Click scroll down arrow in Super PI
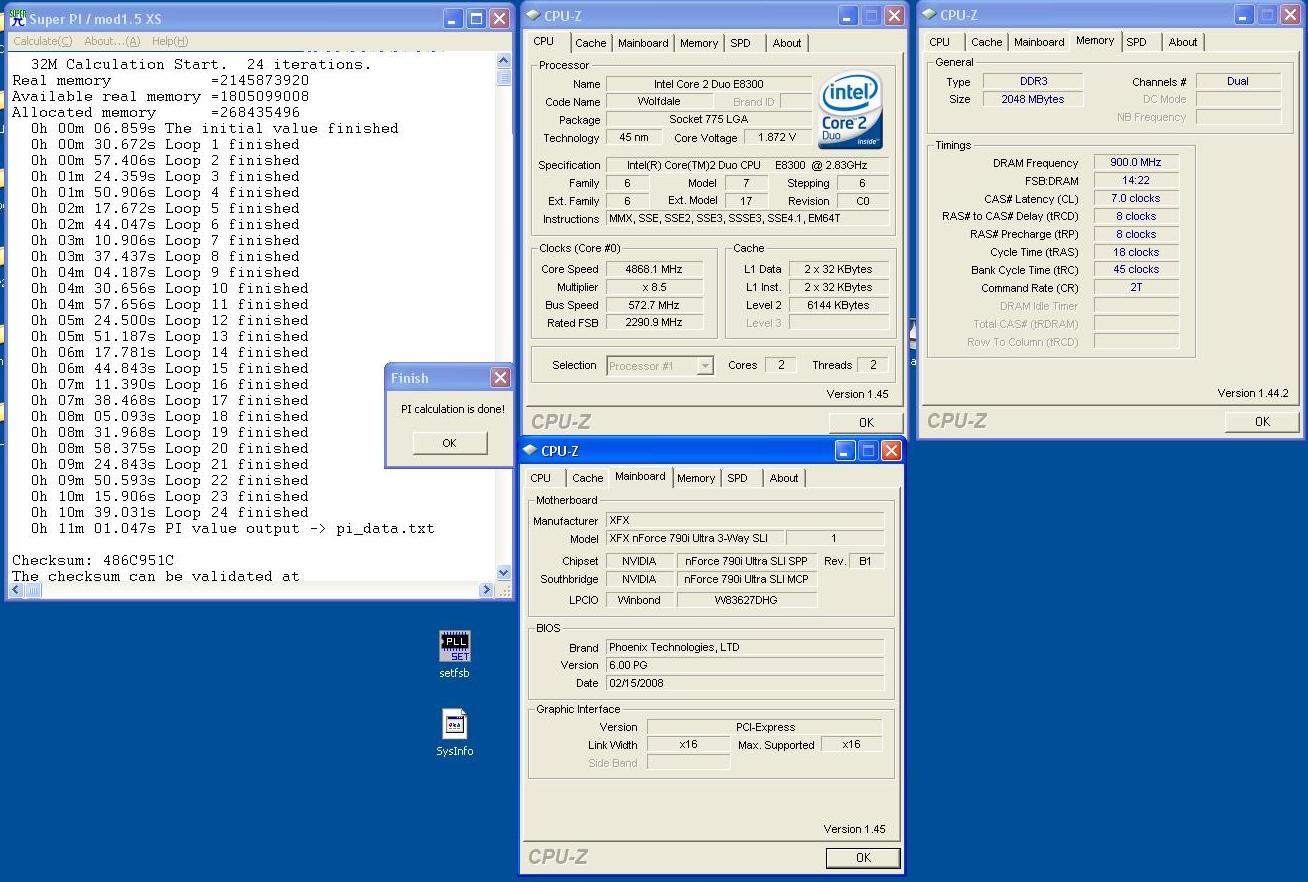This screenshot has width=1308, height=882. pos(504,573)
